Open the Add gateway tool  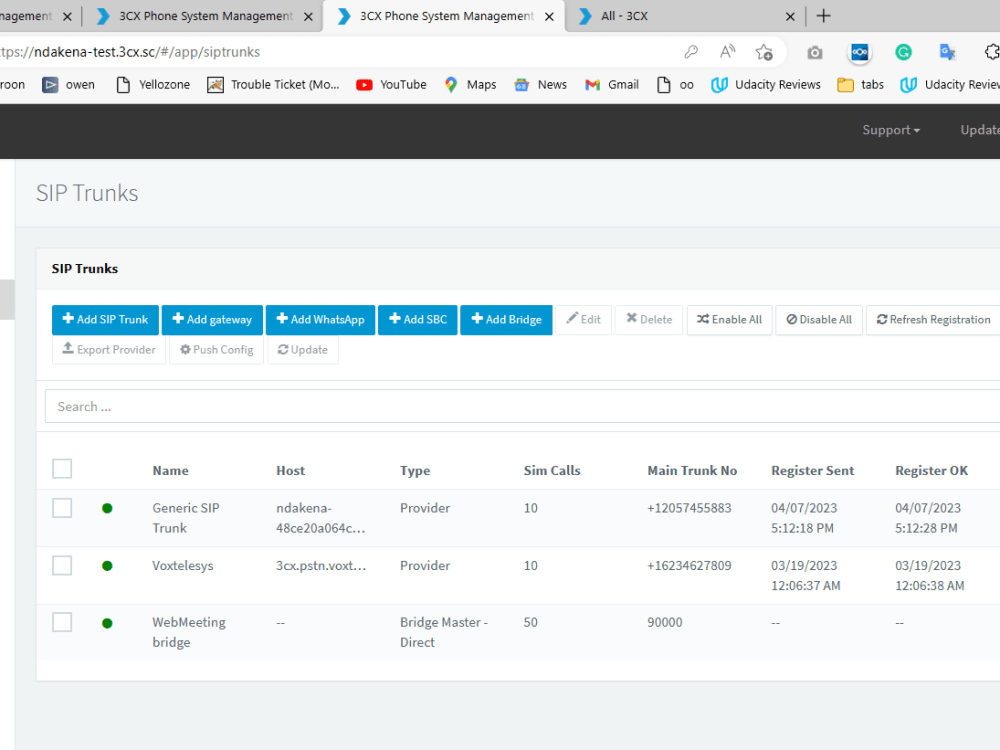pyautogui.click(x=211, y=319)
